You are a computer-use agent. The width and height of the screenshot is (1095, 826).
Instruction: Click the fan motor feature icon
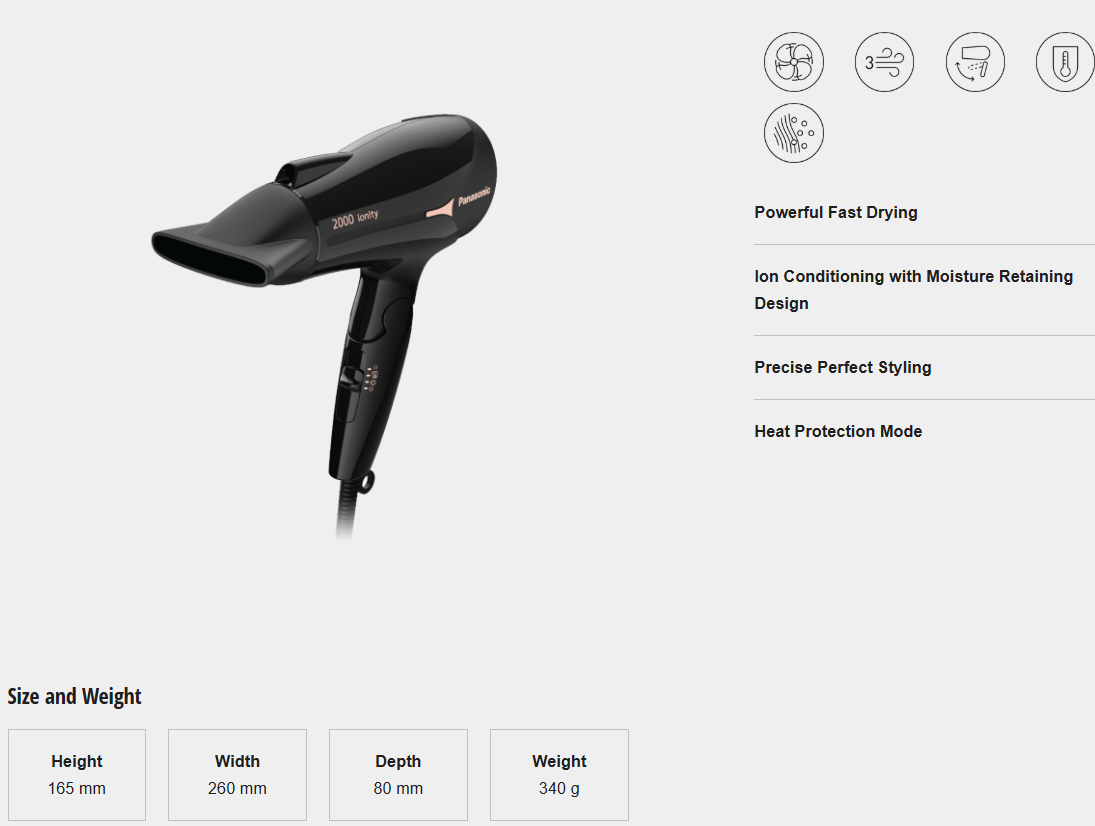pos(793,61)
